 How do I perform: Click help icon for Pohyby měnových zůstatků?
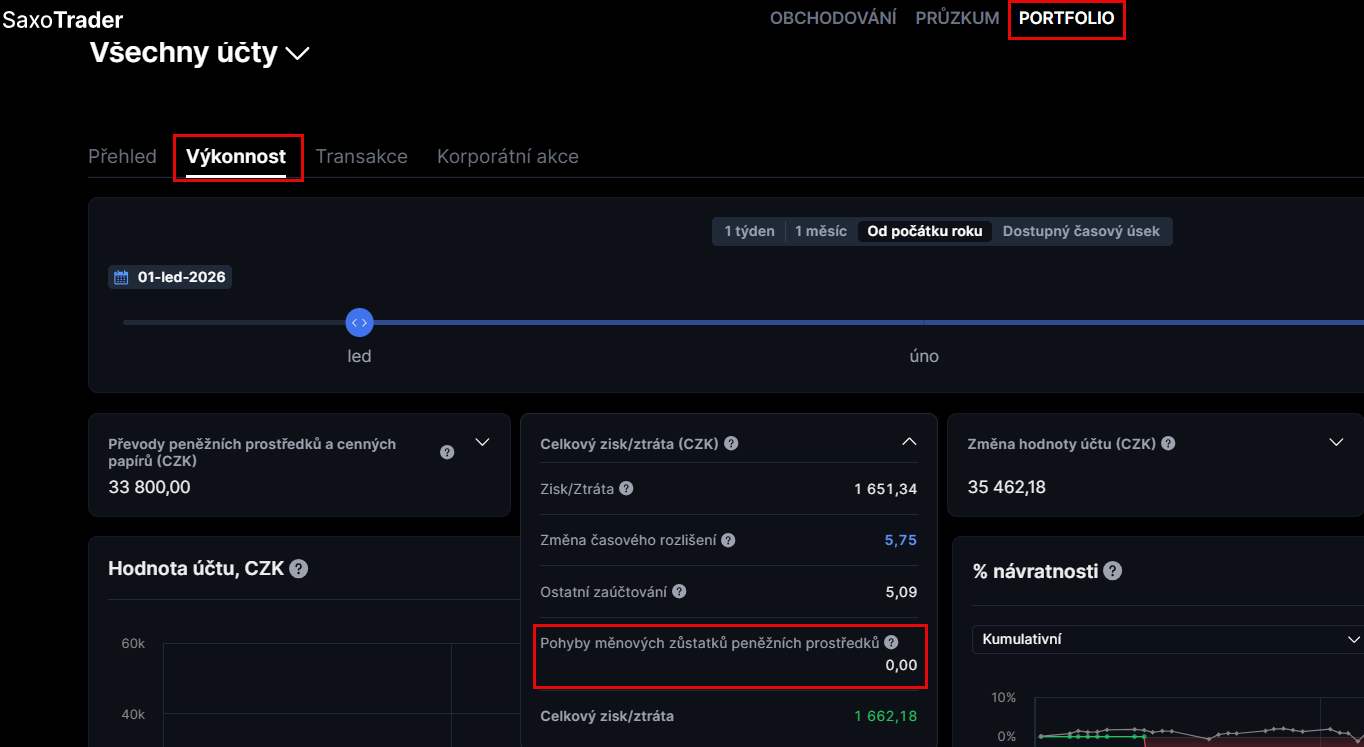891,643
